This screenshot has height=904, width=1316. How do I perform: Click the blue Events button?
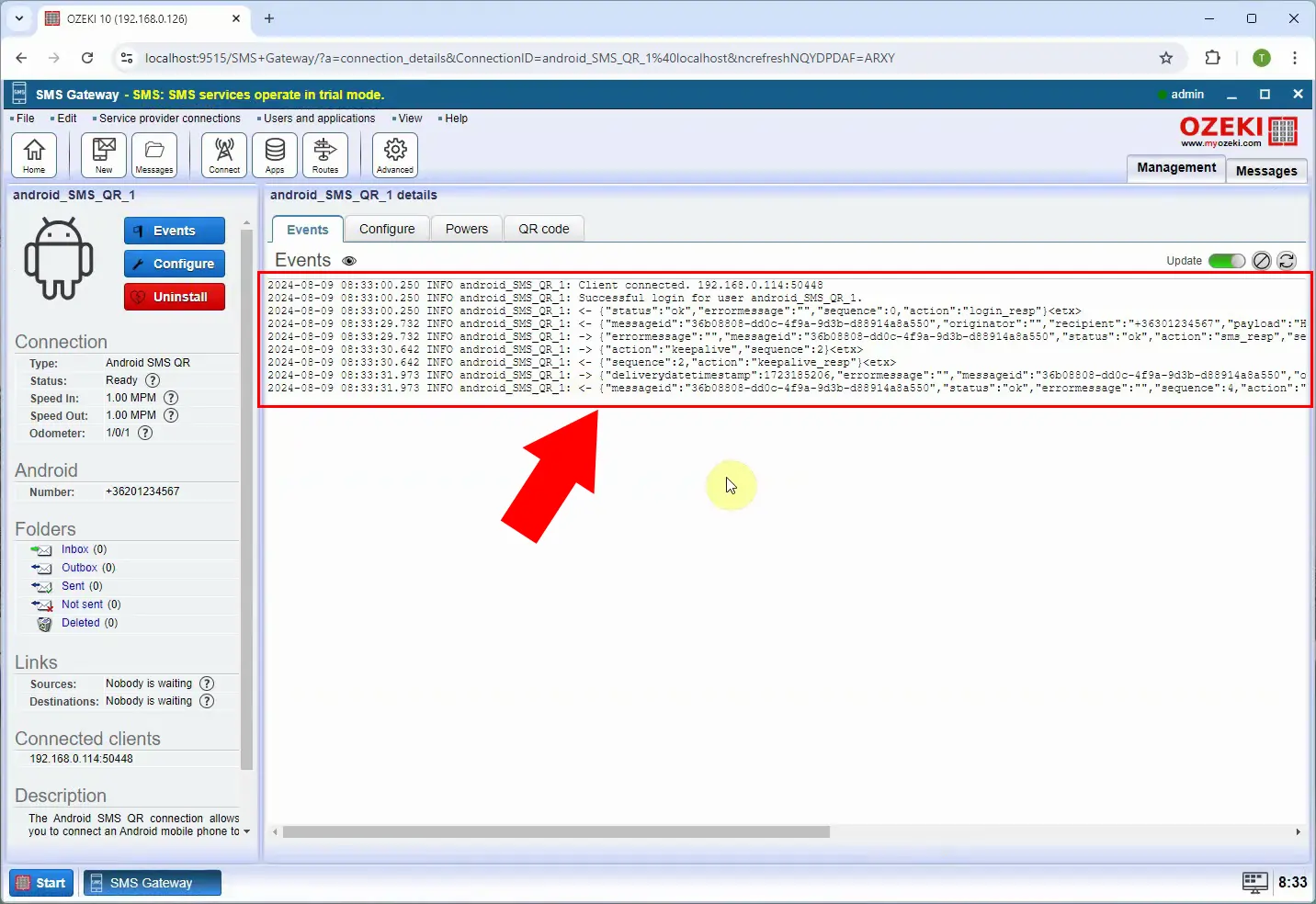pyautogui.click(x=175, y=231)
